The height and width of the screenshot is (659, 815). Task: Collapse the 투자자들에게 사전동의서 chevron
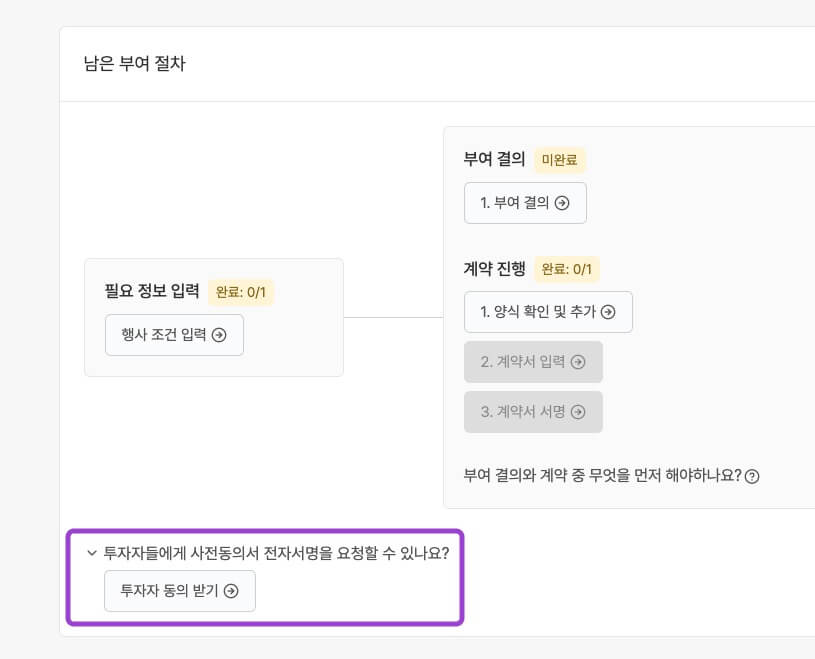pos(91,552)
